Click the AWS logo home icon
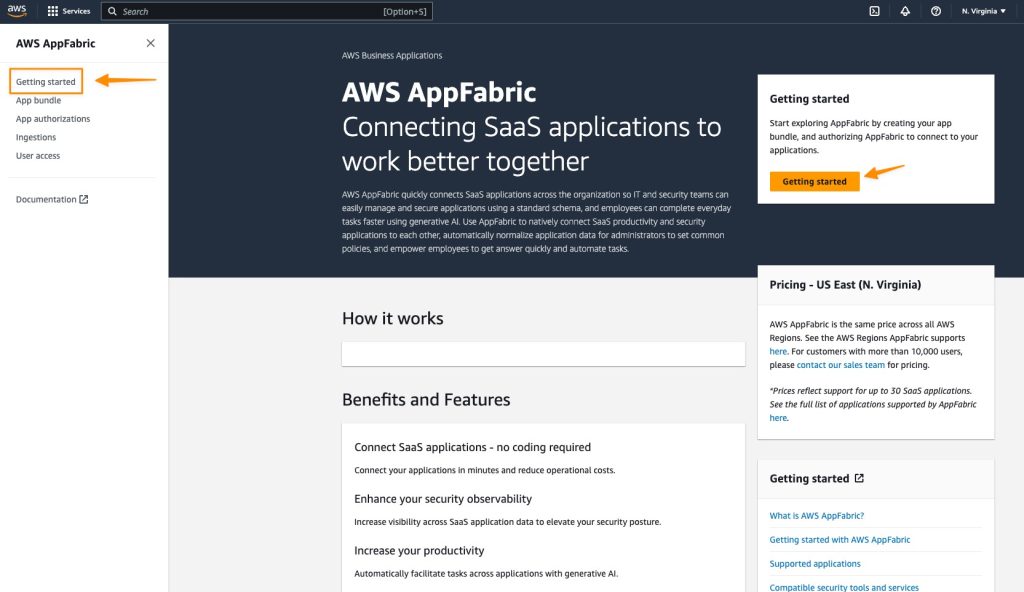This screenshot has height=592, width=1024. coord(17,11)
